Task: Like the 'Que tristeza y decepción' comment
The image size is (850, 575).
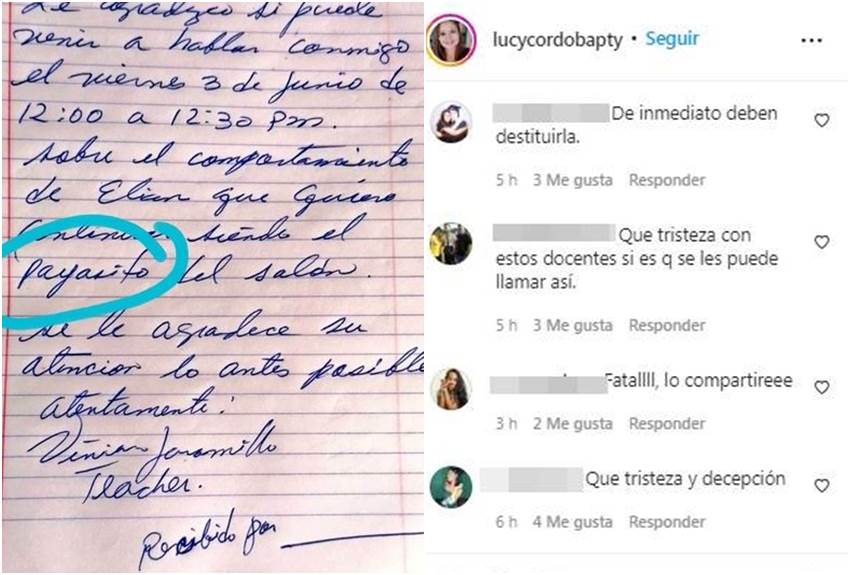Action: (822, 485)
